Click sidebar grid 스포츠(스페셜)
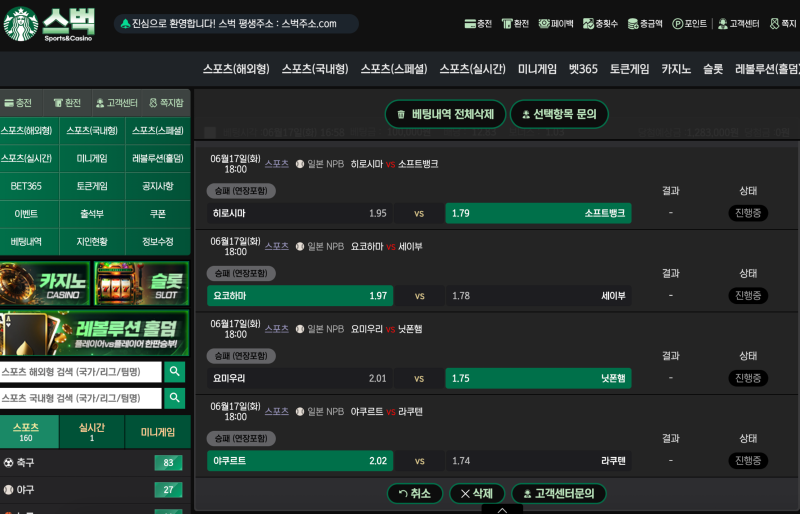 point(158,131)
